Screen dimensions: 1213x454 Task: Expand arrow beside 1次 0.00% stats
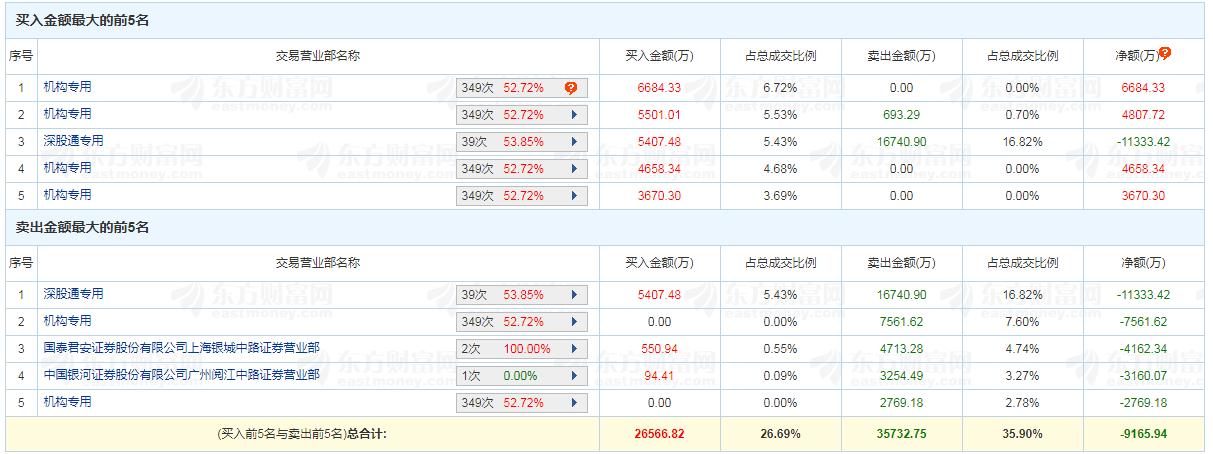(x=574, y=376)
